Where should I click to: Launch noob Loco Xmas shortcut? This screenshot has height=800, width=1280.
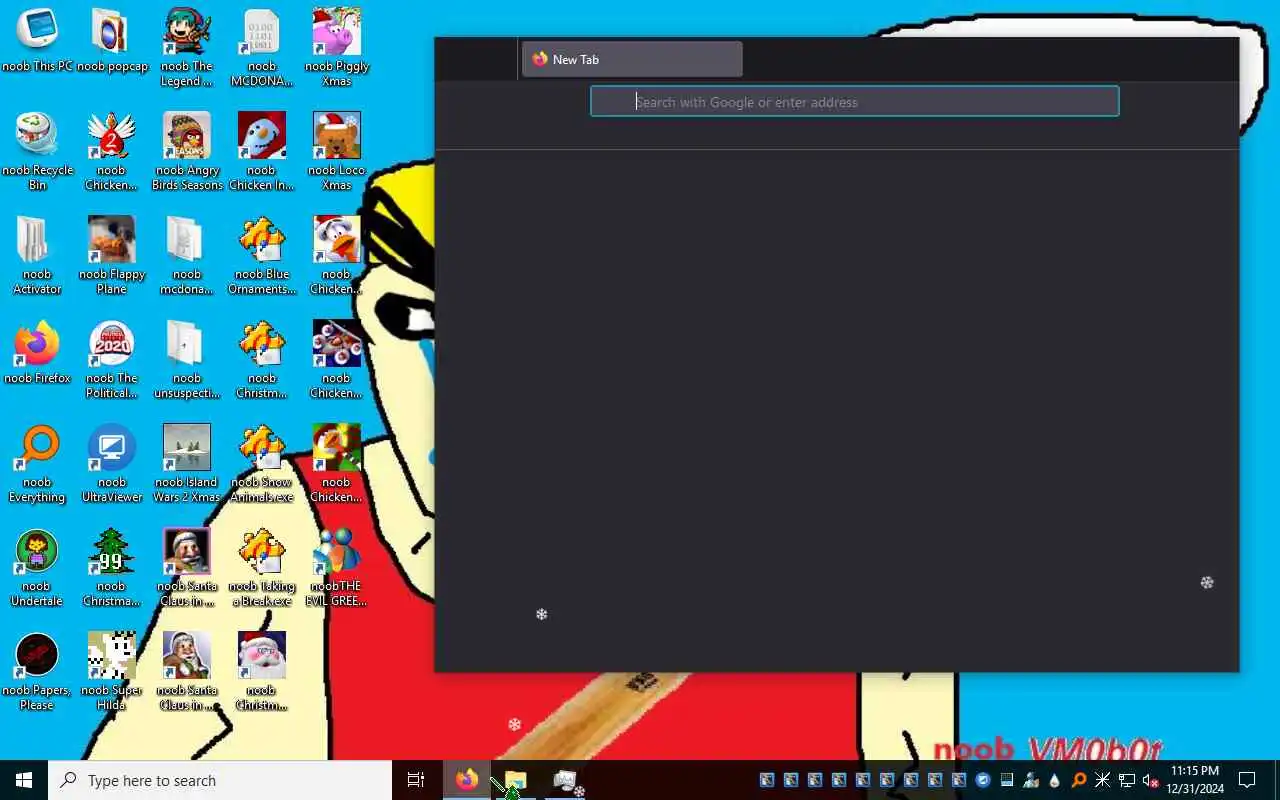[x=337, y=152]
